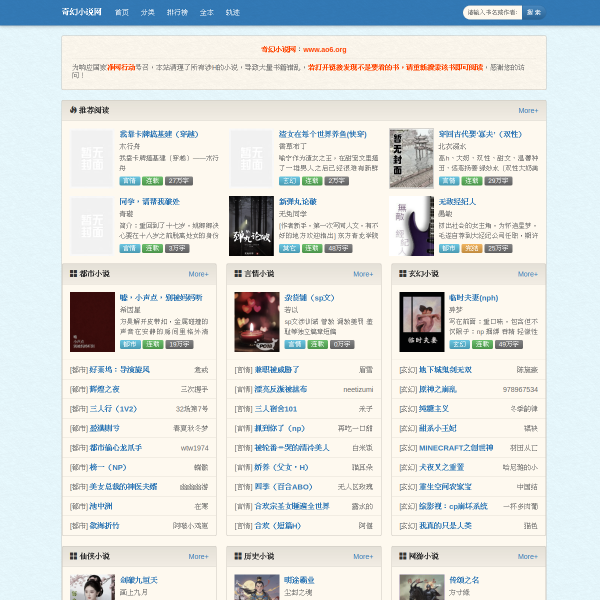The width and height of the screenshot is (600, 600).
Task: Open the 无敌经纪人 title link
Action: pos(457,202)
